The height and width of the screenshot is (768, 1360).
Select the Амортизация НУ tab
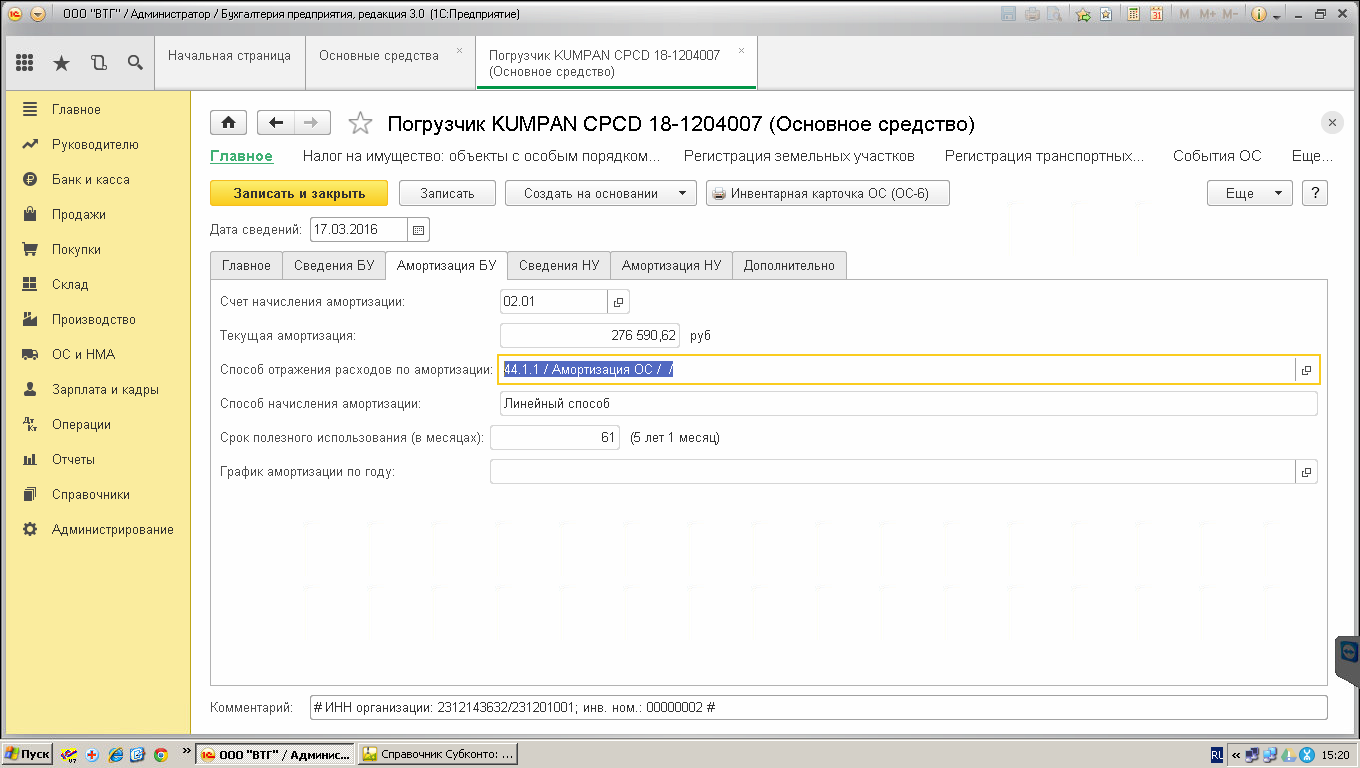tap(671, 265)
